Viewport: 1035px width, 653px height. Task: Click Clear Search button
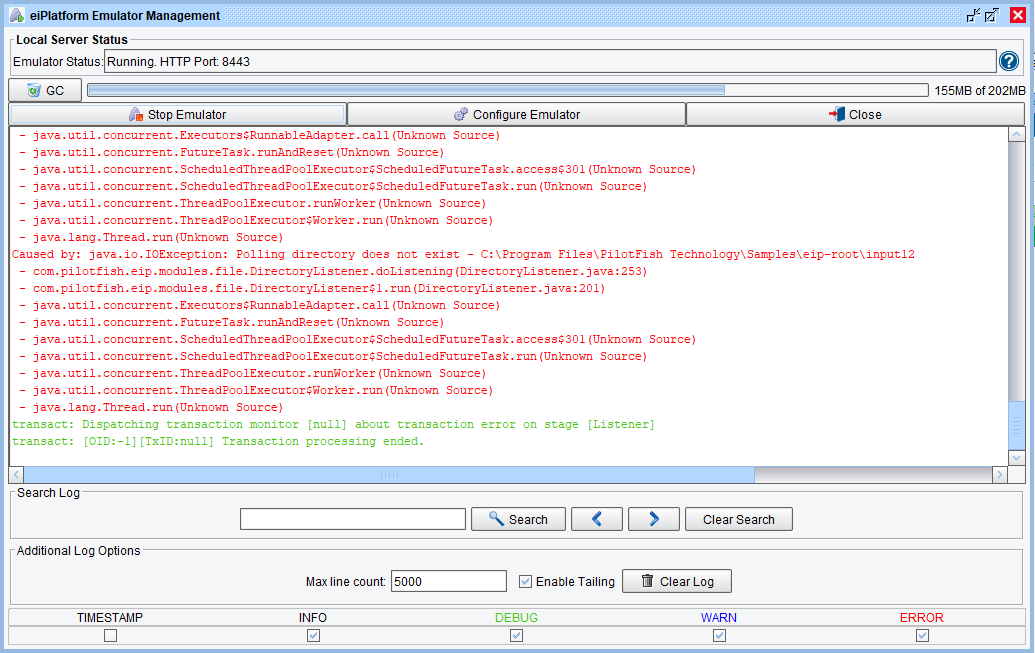(739, 519)
